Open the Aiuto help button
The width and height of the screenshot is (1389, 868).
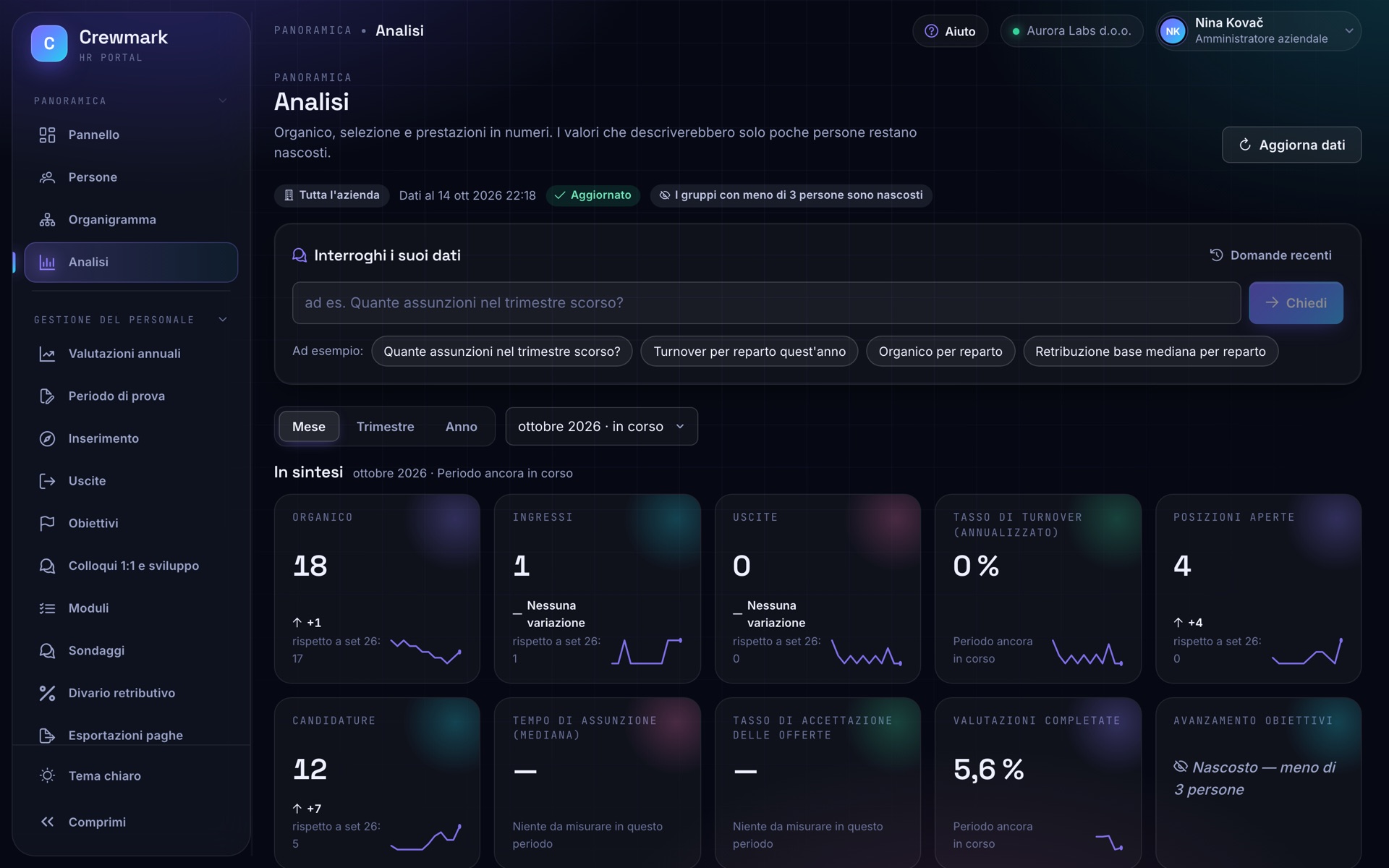pyautogui.click(x=950, y=31)
